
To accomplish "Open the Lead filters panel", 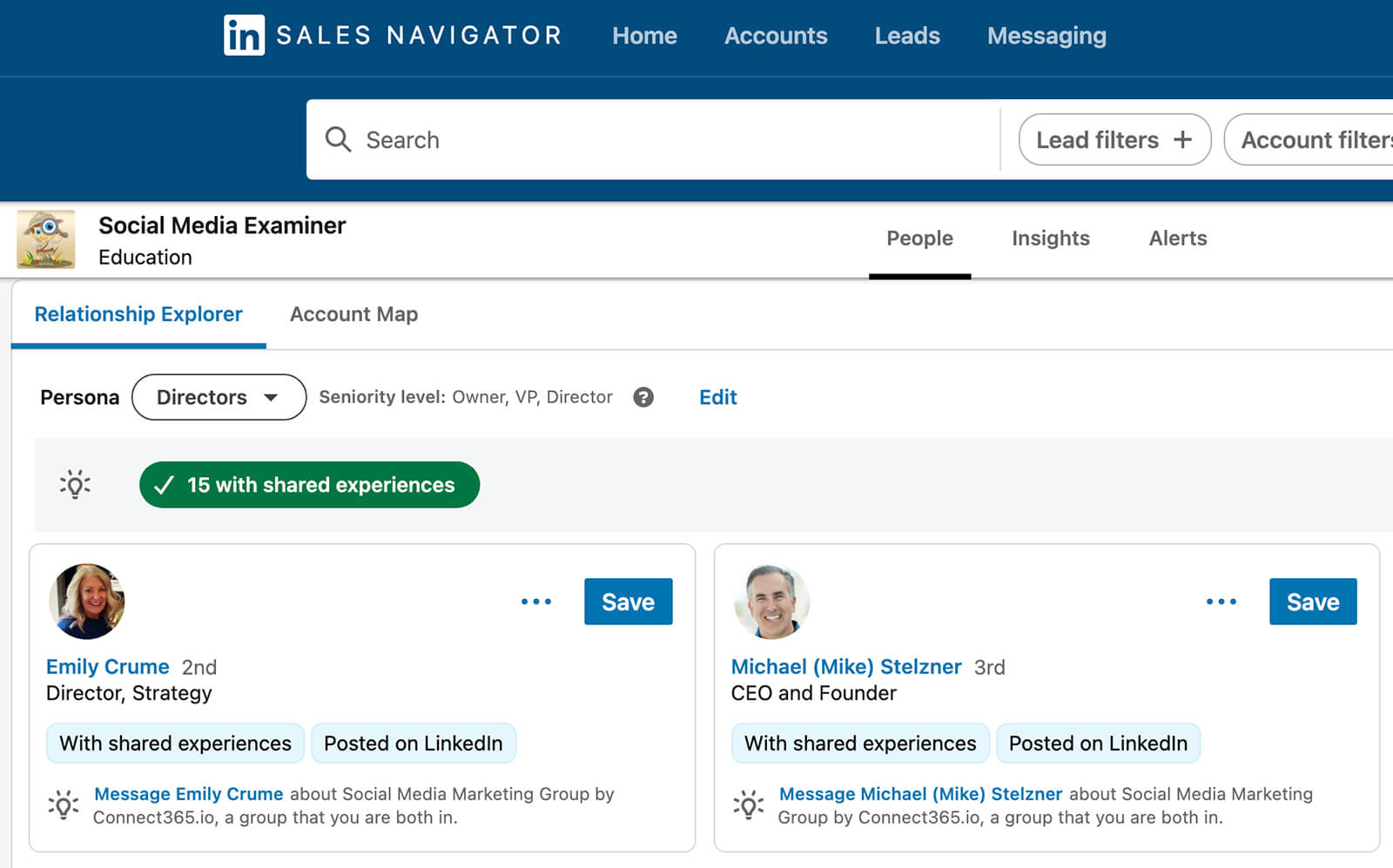I will pyautogui.click(x=1114, y=139).
